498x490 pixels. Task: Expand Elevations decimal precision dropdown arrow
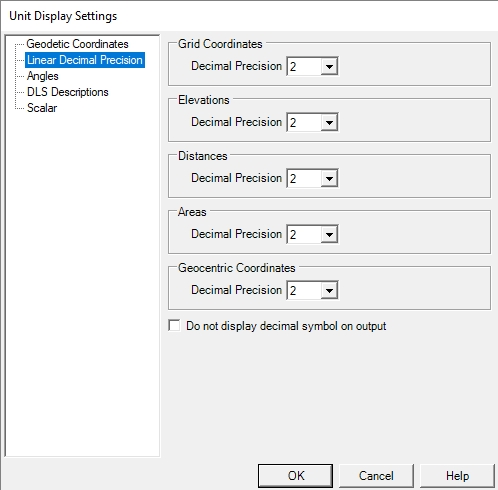329,122
